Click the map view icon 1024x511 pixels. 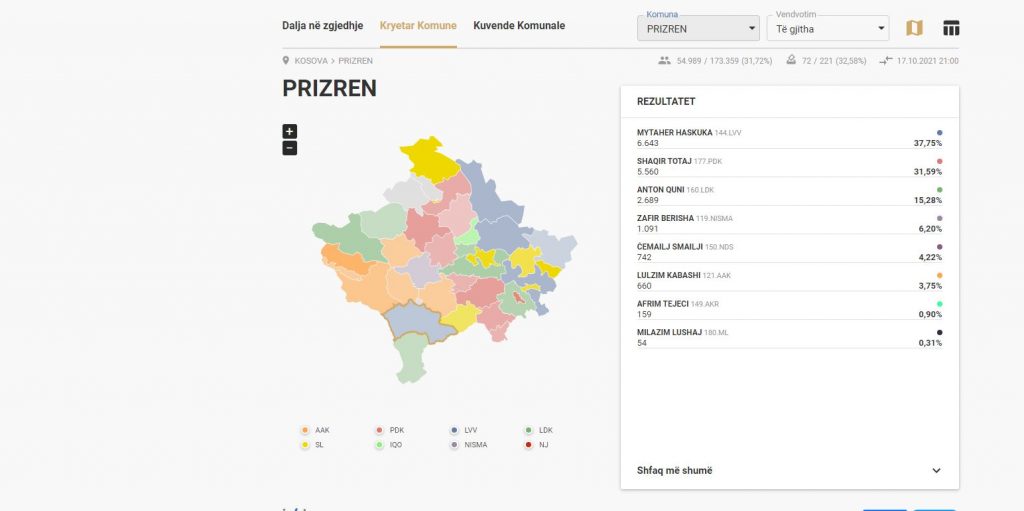(x=914, y=28)
